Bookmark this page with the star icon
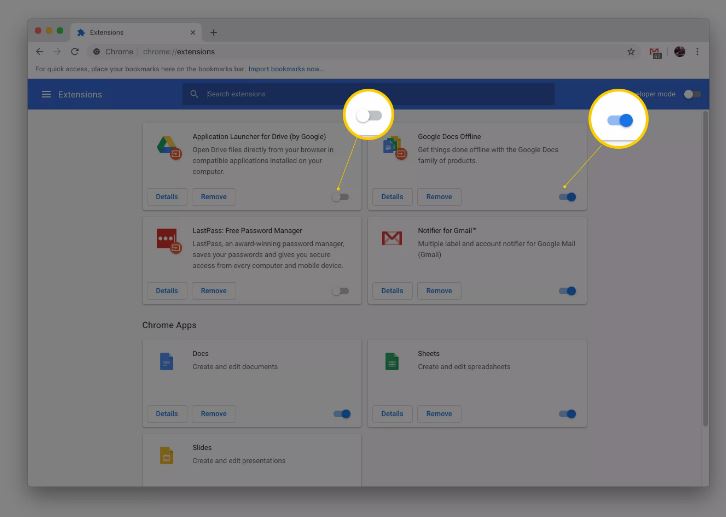 click(631, 52)
